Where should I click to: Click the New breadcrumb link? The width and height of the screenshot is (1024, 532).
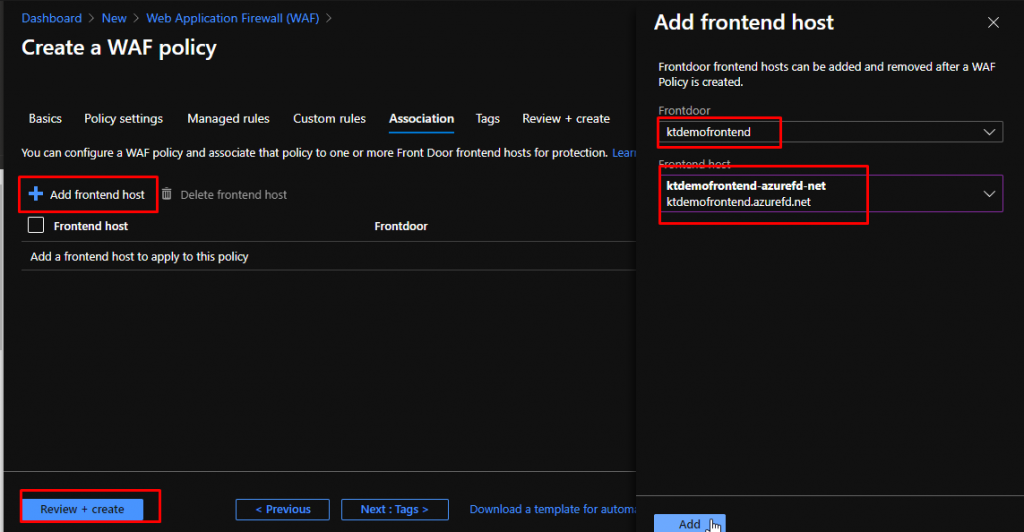(114, 18)
